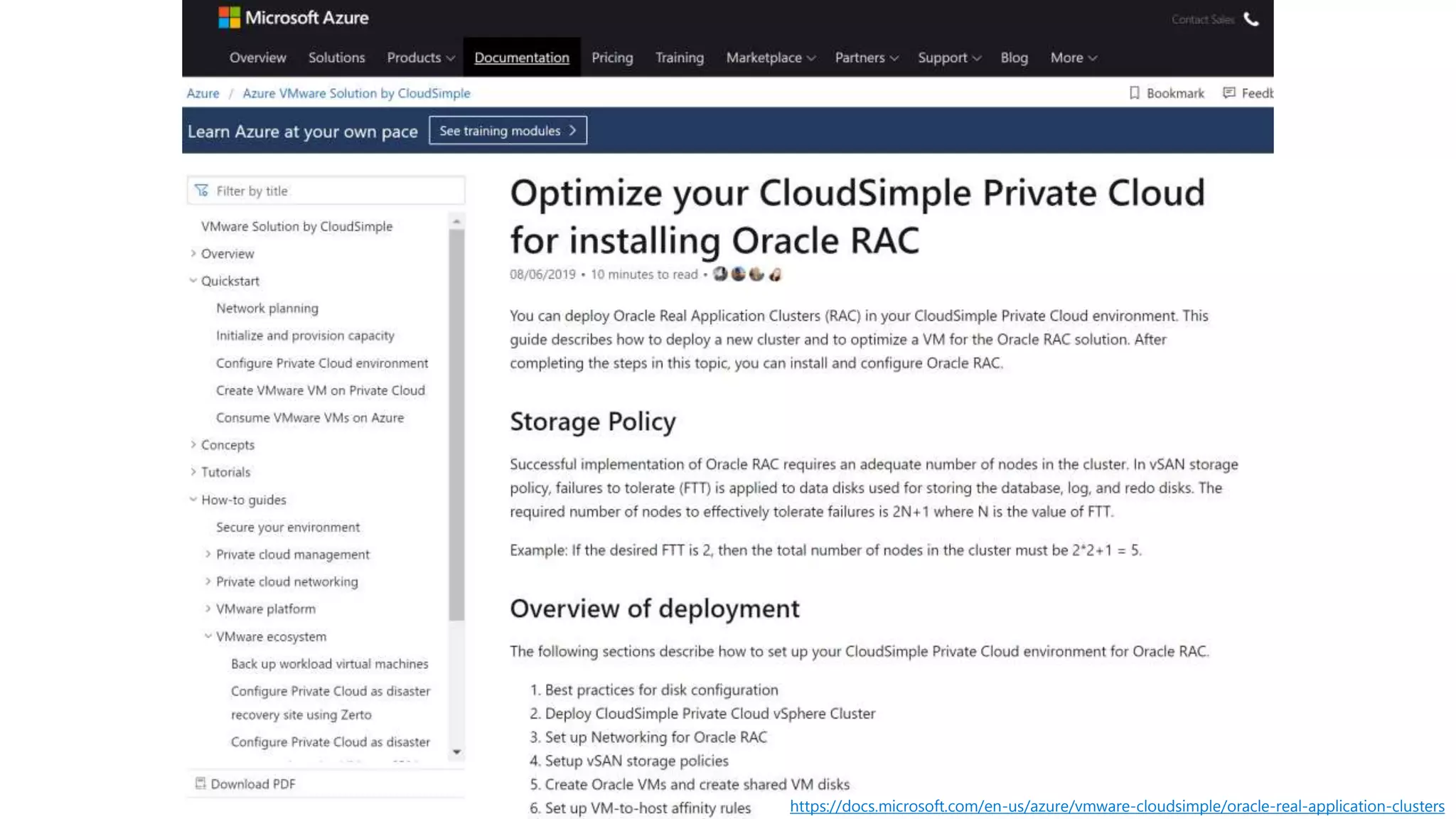
Task: Click the sidebar scrollbar thumb
Action: pyautogui.click(x=456, y=424)
